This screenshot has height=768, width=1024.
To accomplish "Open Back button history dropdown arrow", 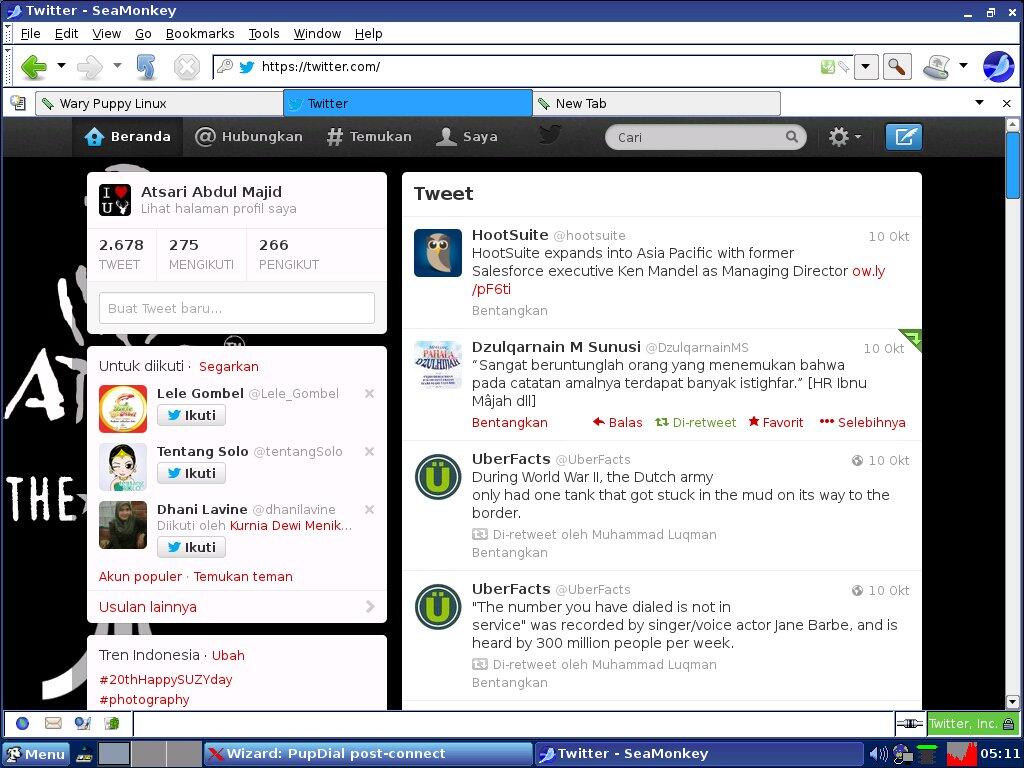I will point(61,65).
